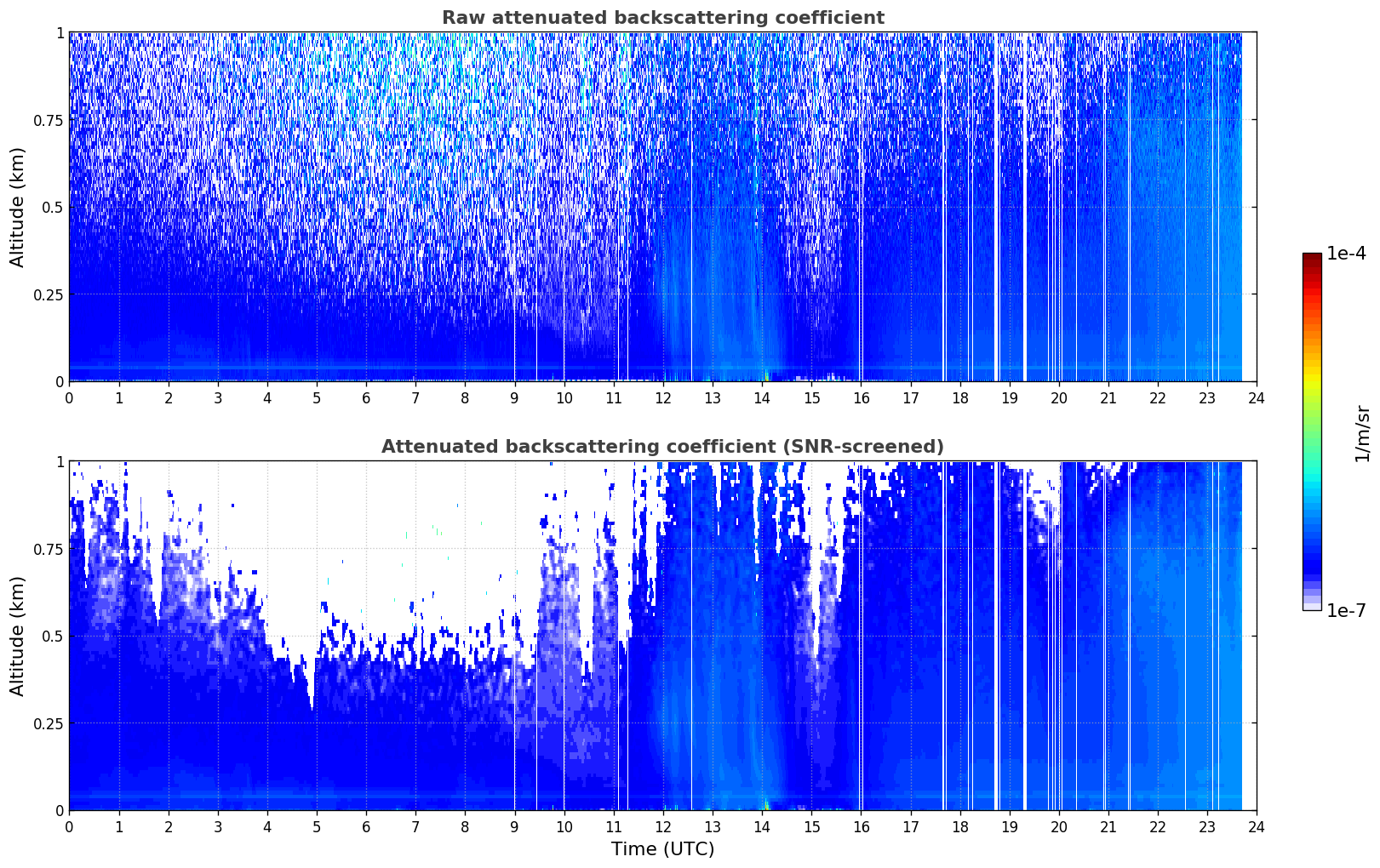Image resolution: width=1380 pixels, height=868 pixels.
Task: Click the "1/m/sr" colorbar unit label
Action: point(1363,433)
